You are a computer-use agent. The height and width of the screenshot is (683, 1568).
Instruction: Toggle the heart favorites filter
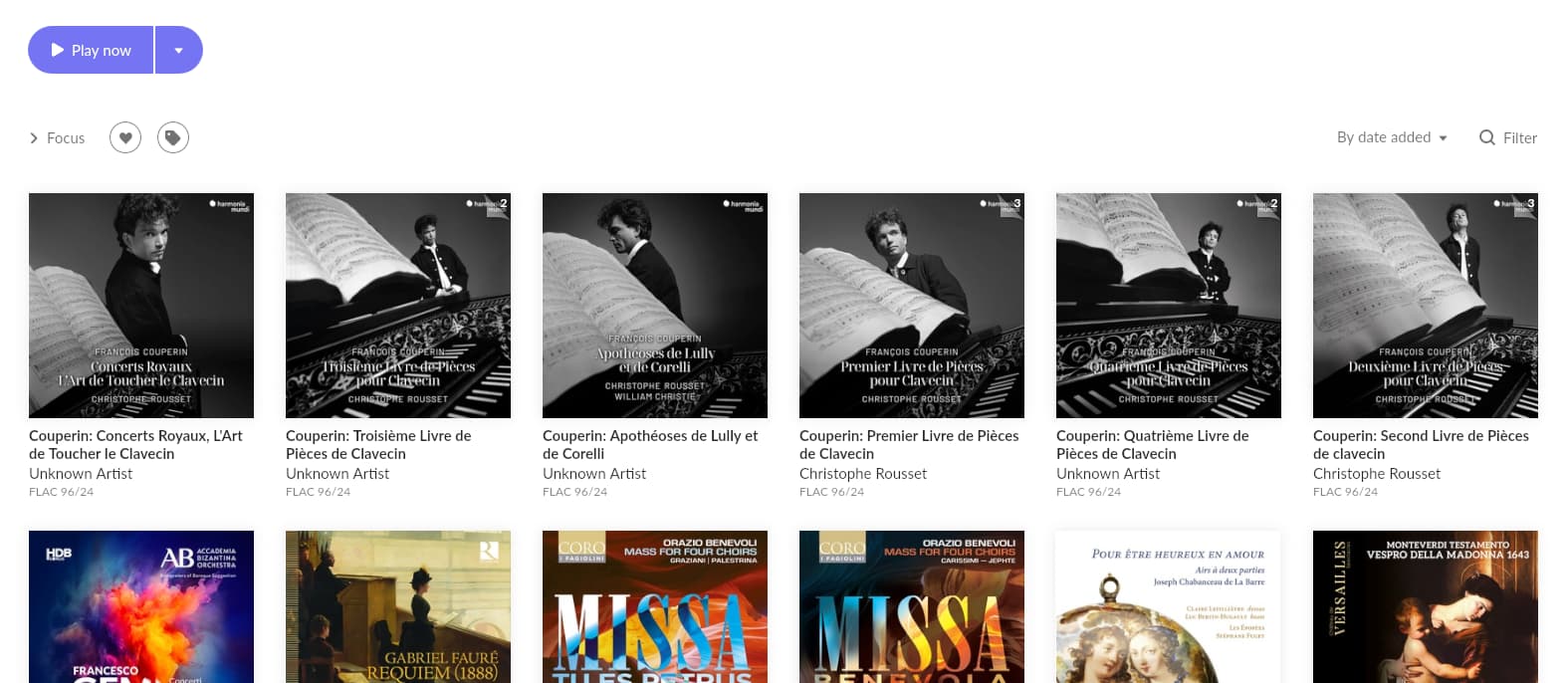click(x=125, y=137)
